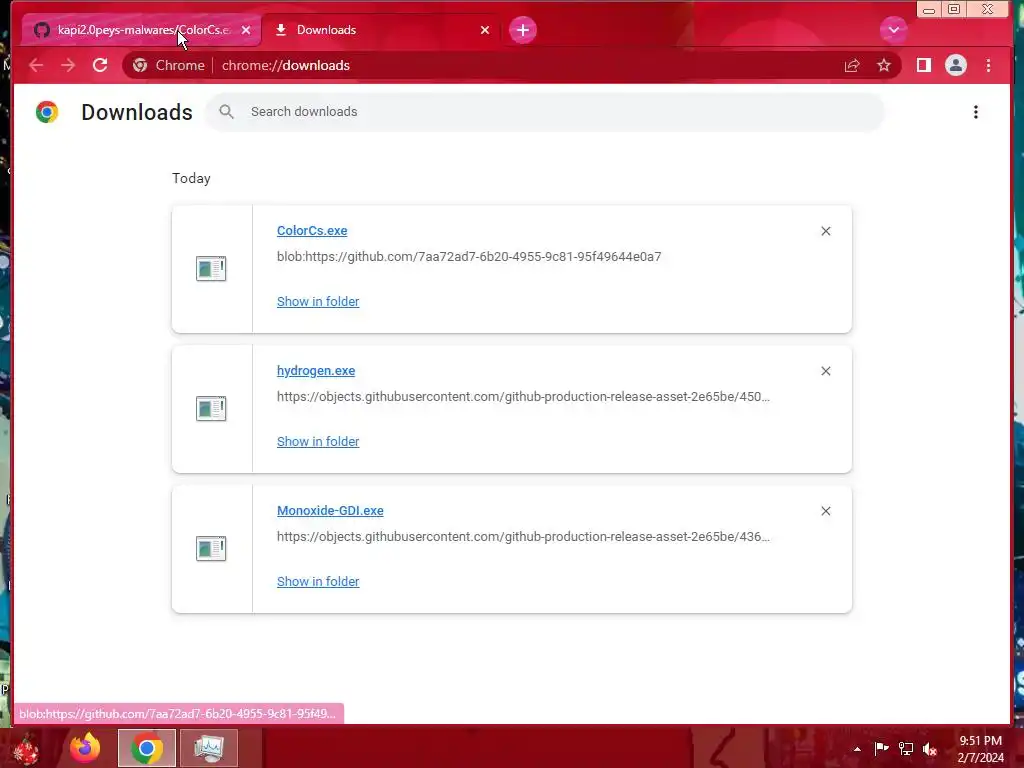Image resolution: width=1024 pixels, height=768 pixels.
Task: Click the ColorCs.exe file icon
Action: tap(211, 268)
